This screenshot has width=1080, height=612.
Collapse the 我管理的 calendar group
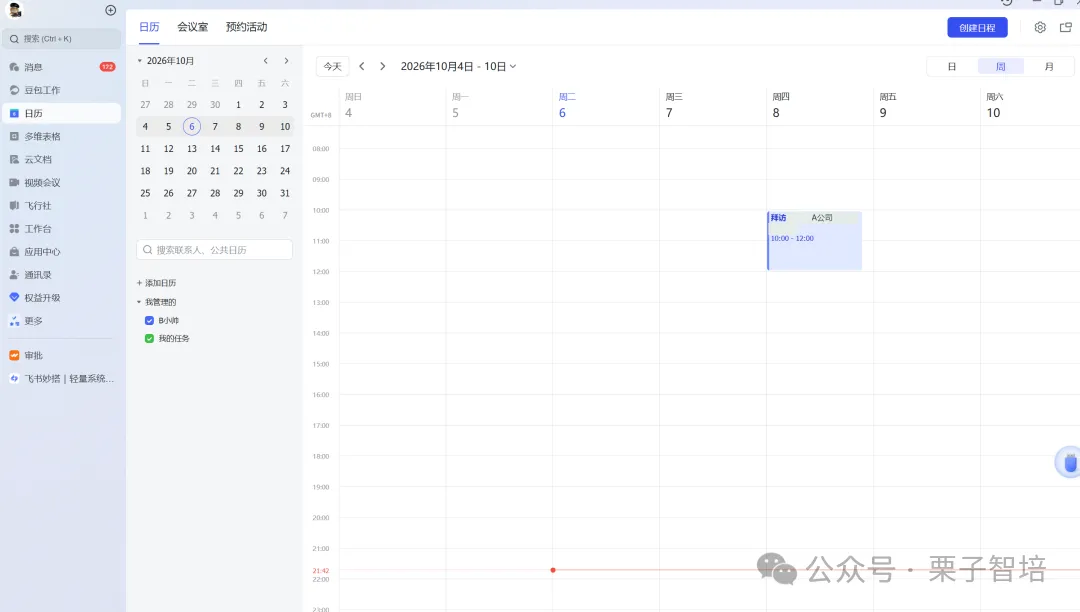click(139, 302)
